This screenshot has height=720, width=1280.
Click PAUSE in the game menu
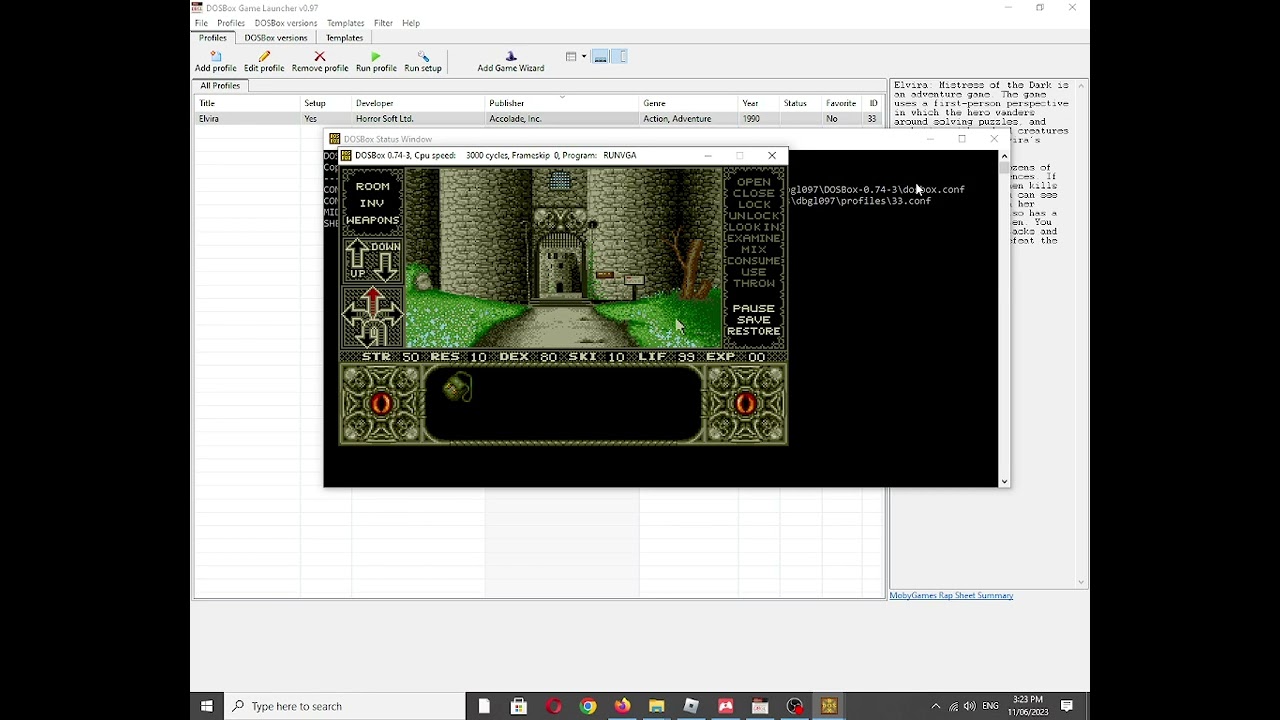pos(754,308)
